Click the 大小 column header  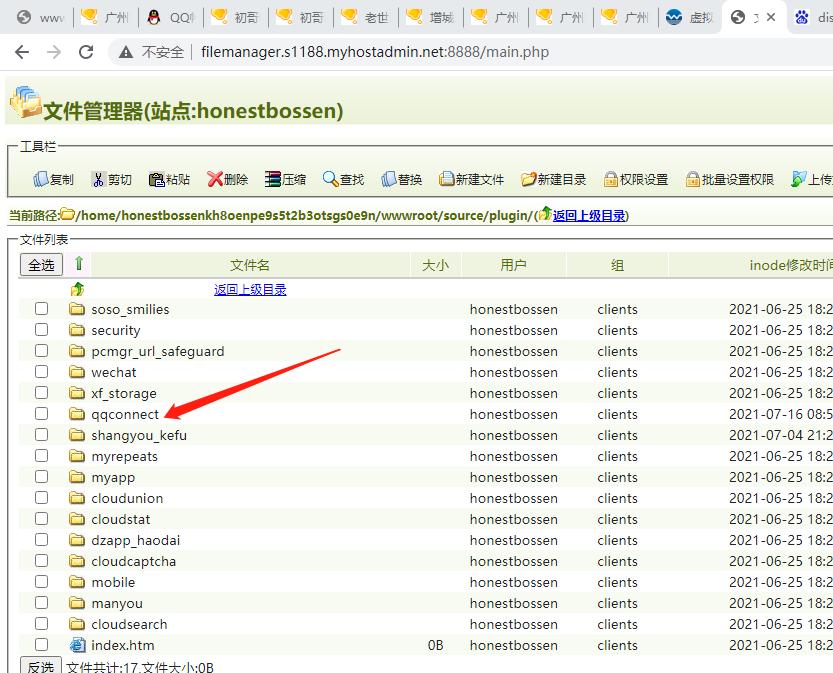click(436, 265)
